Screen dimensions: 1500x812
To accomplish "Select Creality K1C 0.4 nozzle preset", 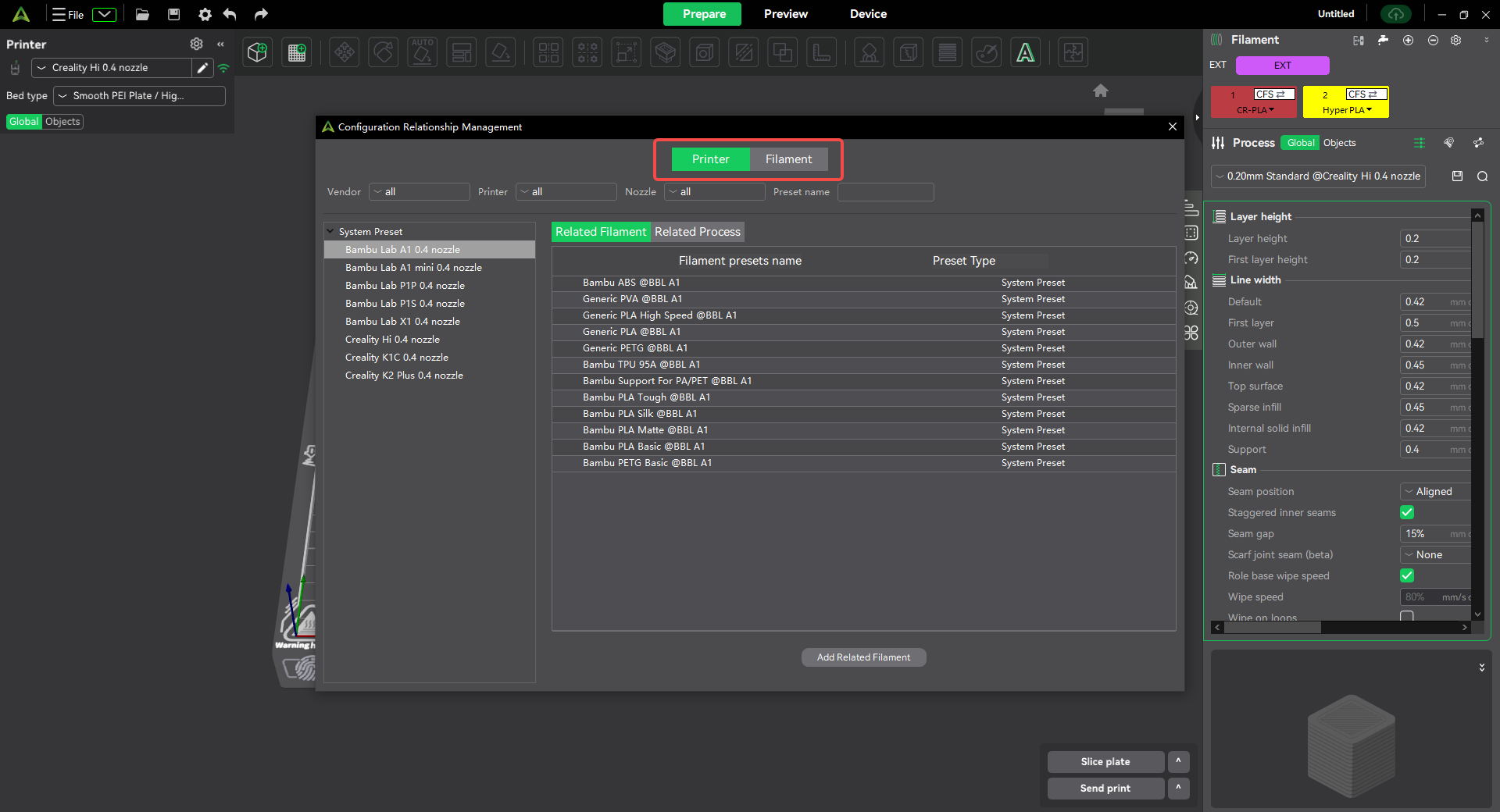I will [x=430, y=358].
